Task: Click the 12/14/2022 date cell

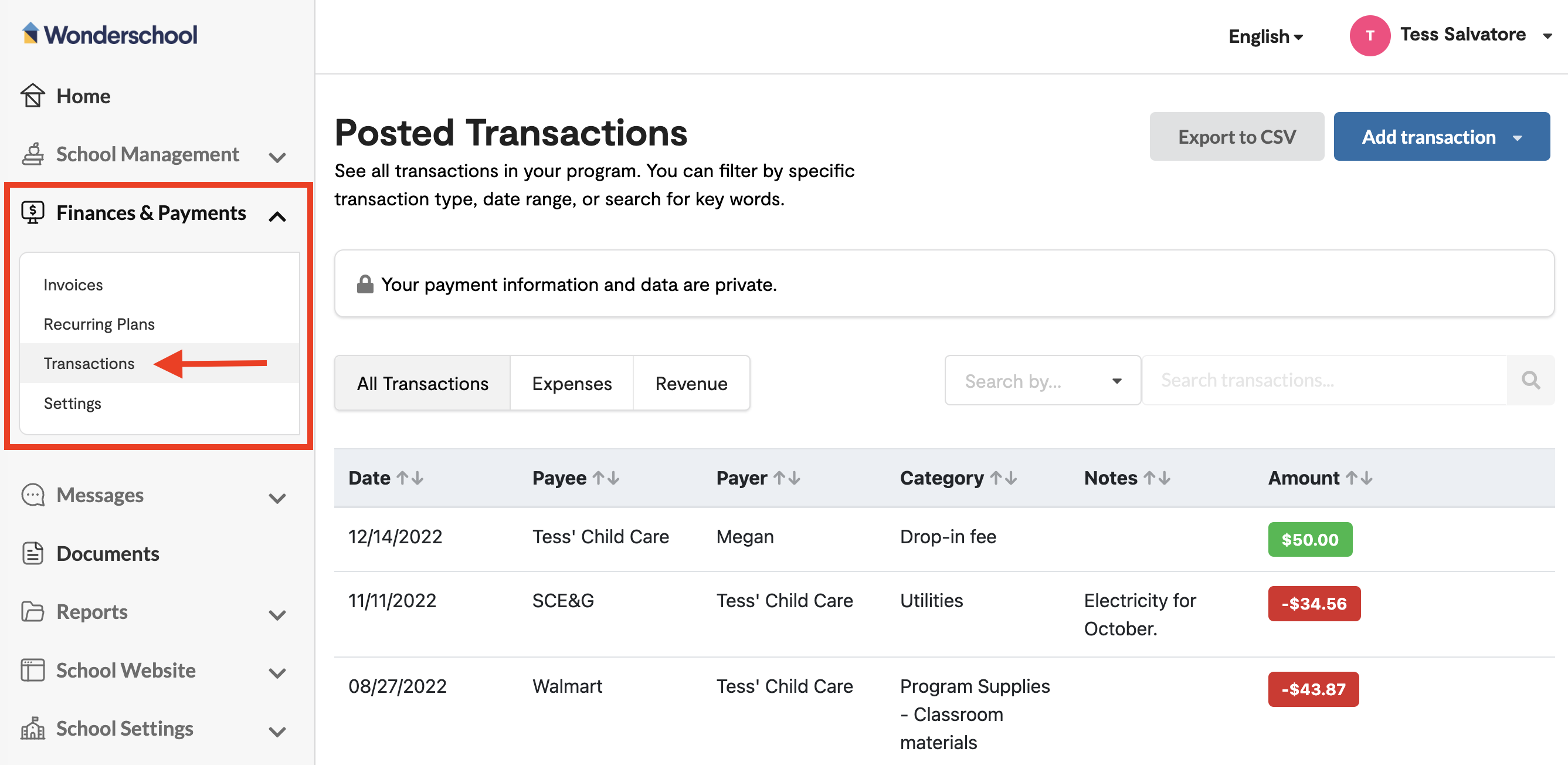Action: coord(395,536)
